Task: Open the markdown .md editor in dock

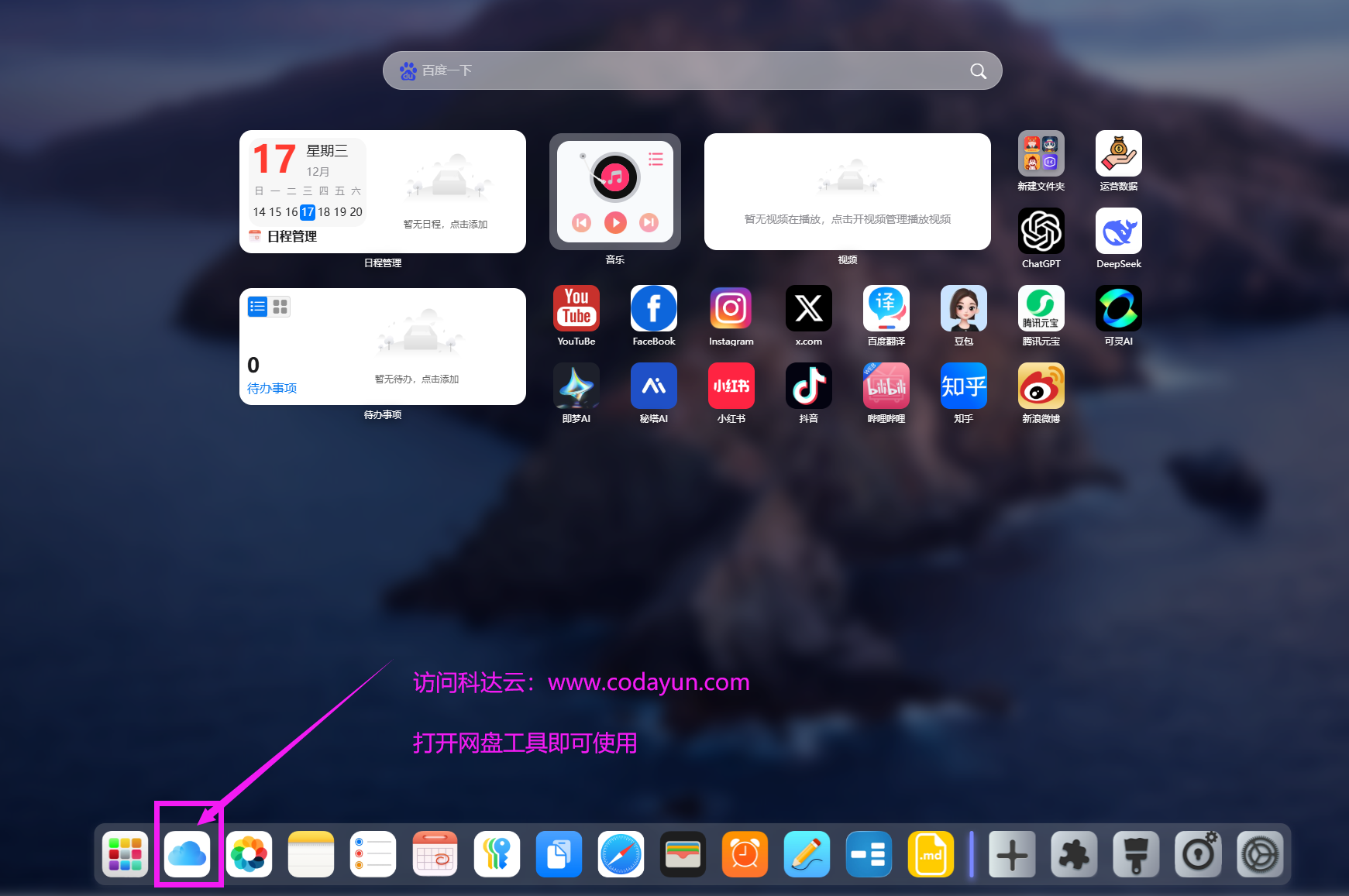Action: point(931,854)
